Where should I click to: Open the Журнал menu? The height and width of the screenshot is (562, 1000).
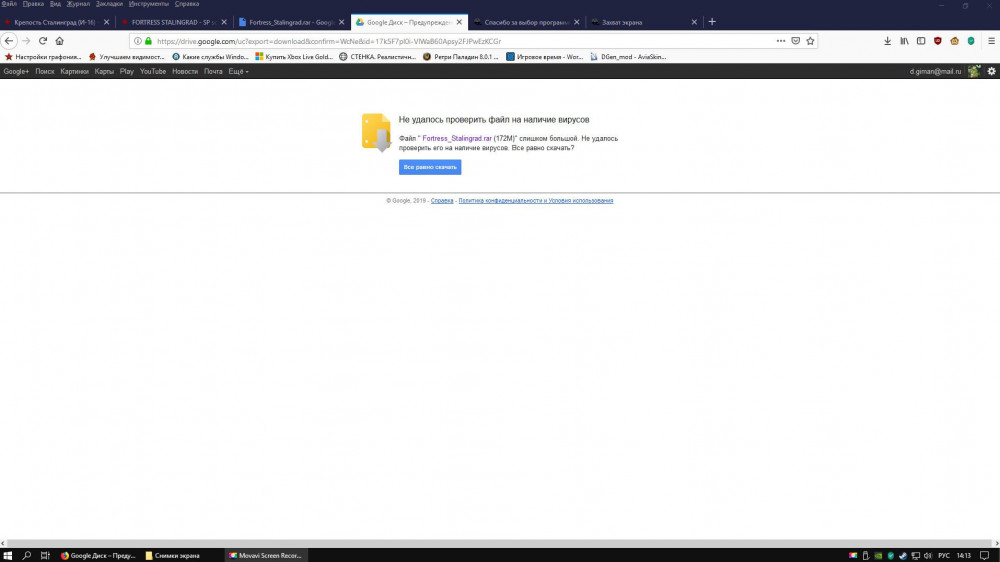(x=78, y=4)
